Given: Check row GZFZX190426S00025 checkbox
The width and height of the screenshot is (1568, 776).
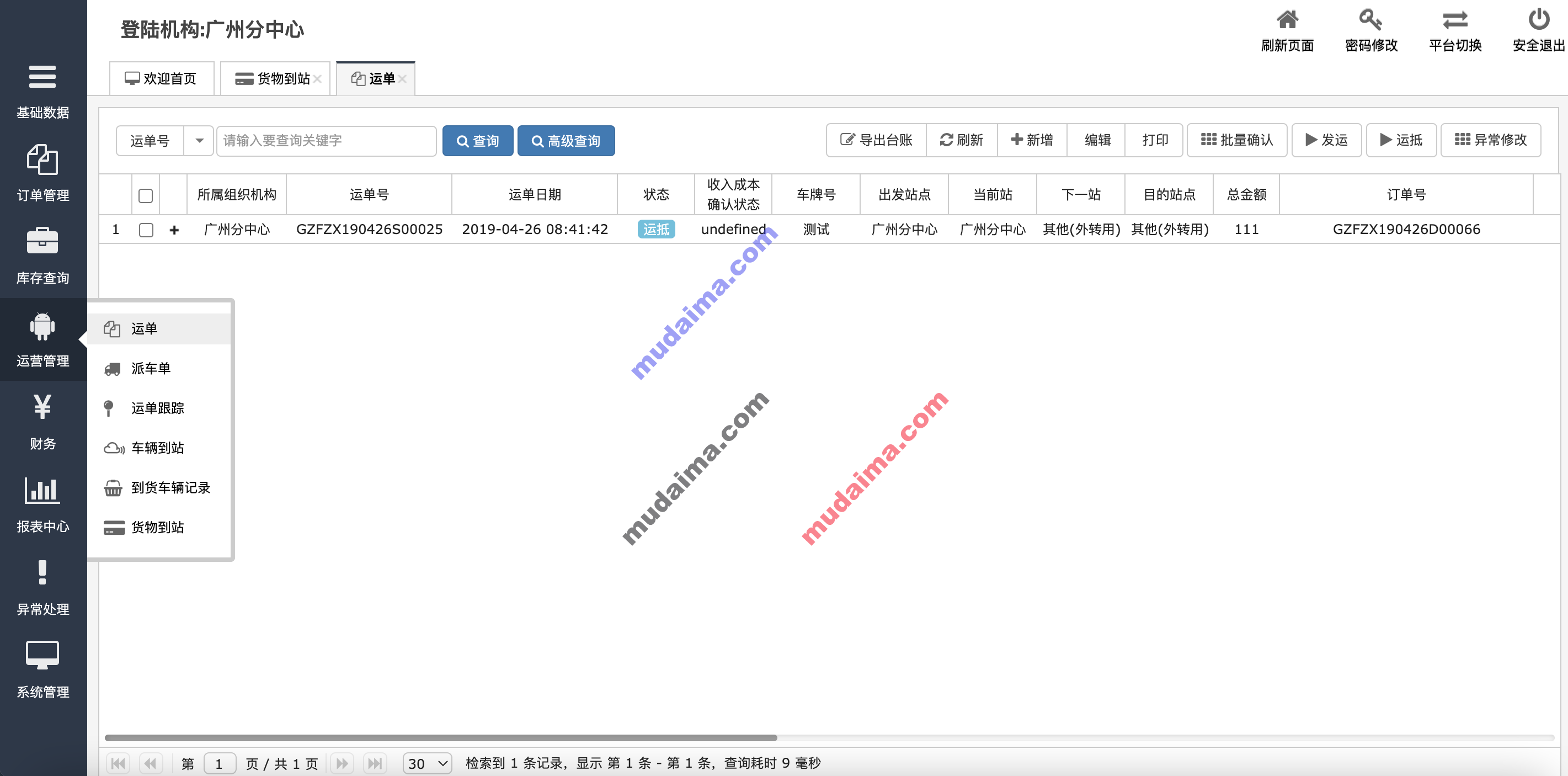Looking at the screenshot, I should [x=146, y=230].
